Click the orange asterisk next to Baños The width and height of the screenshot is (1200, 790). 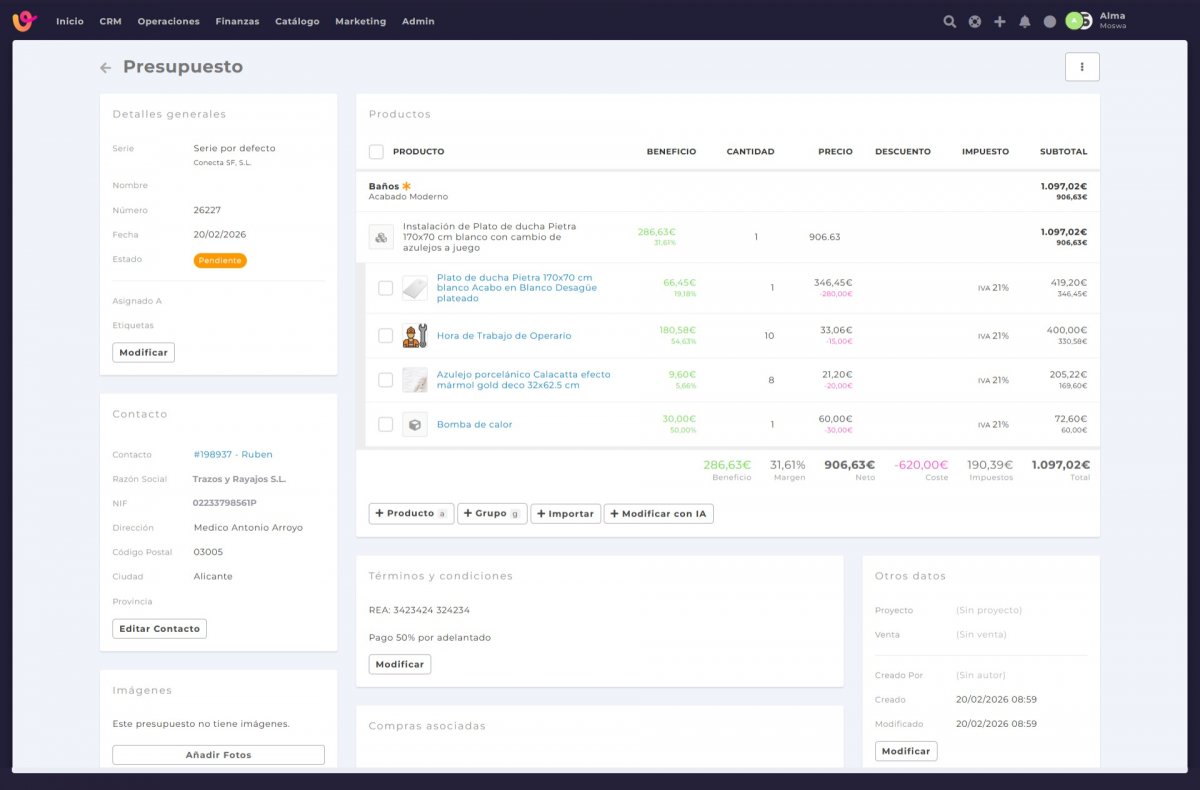(x=407, y=186)
